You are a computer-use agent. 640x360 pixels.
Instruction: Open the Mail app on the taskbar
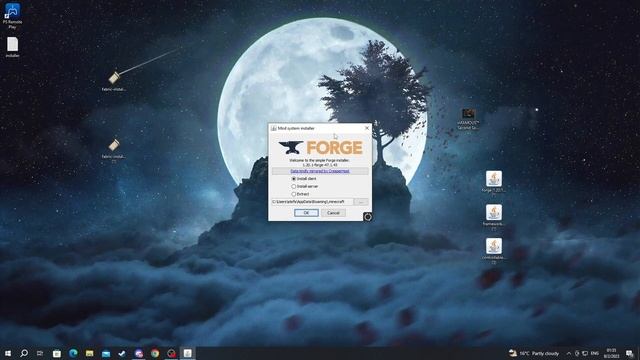click(x=106, y=353)
